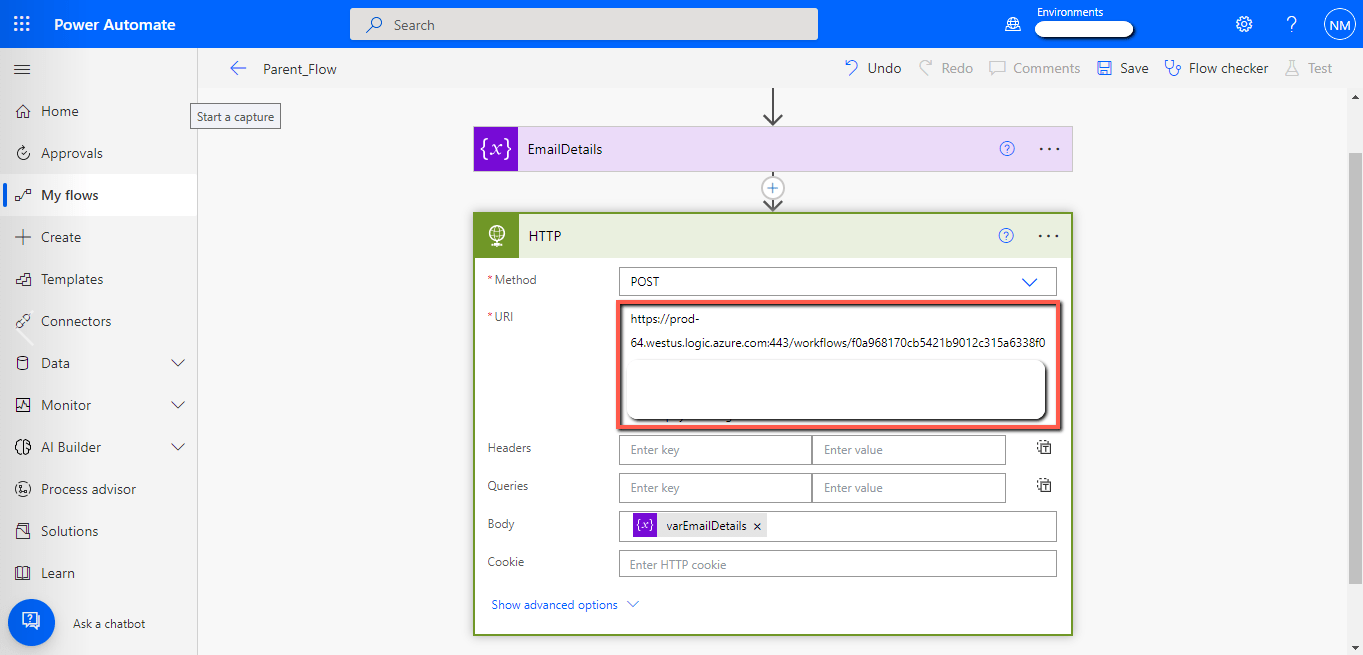The height and width of the screenshot is (655, 1363).
Task: Open Solutions in the sidebar
Action: point(98,531)
